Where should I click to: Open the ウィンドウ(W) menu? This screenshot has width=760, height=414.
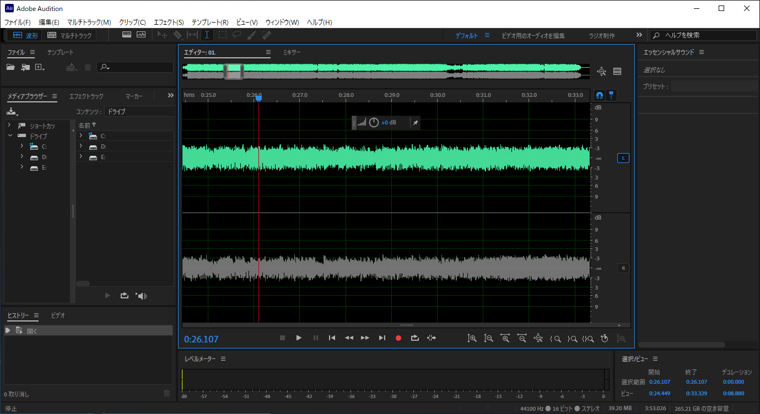[x=282, y=22]
